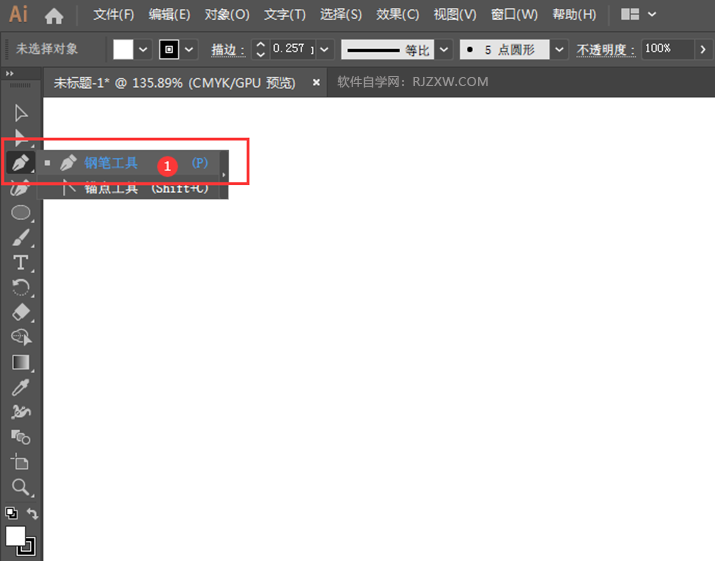Open the 不透明度 opacity panel link
This screenshot has height=561, width=715.
tap(606, 50)
